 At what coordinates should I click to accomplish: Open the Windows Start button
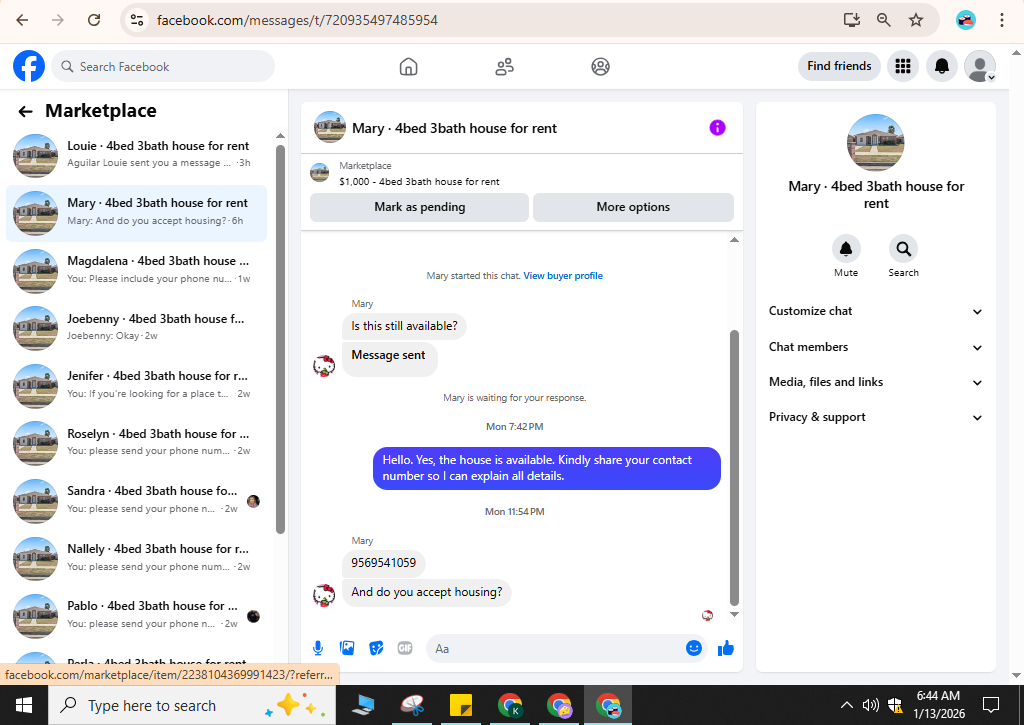tap(24, 705)
